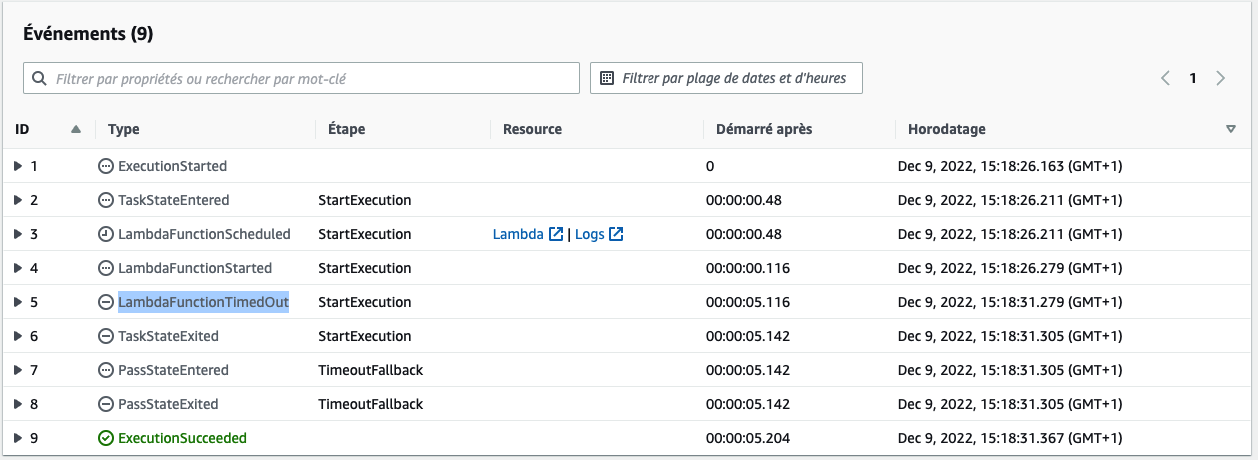Viewport: 1258px width, 460px height.
Task: Click the clock icon of LambdaFunctionScheduled
Action: coord(106,234)
